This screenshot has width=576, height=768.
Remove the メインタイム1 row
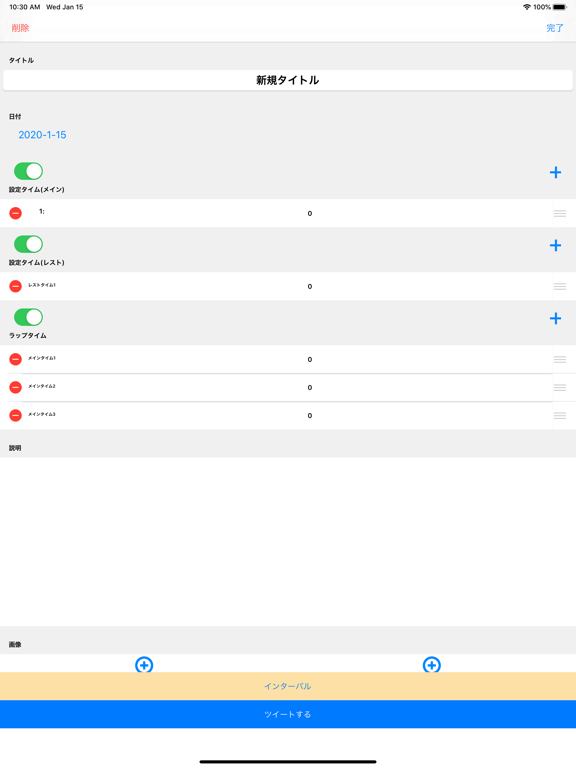pyautogui.click(x=16, y=359)
